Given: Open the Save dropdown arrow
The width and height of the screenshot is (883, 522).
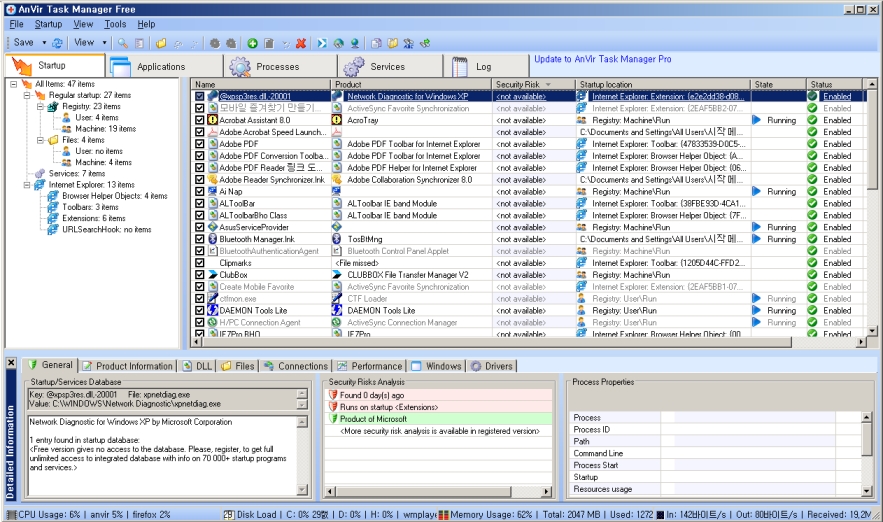Looking at the screenshot, I should (x=44, y=43).
